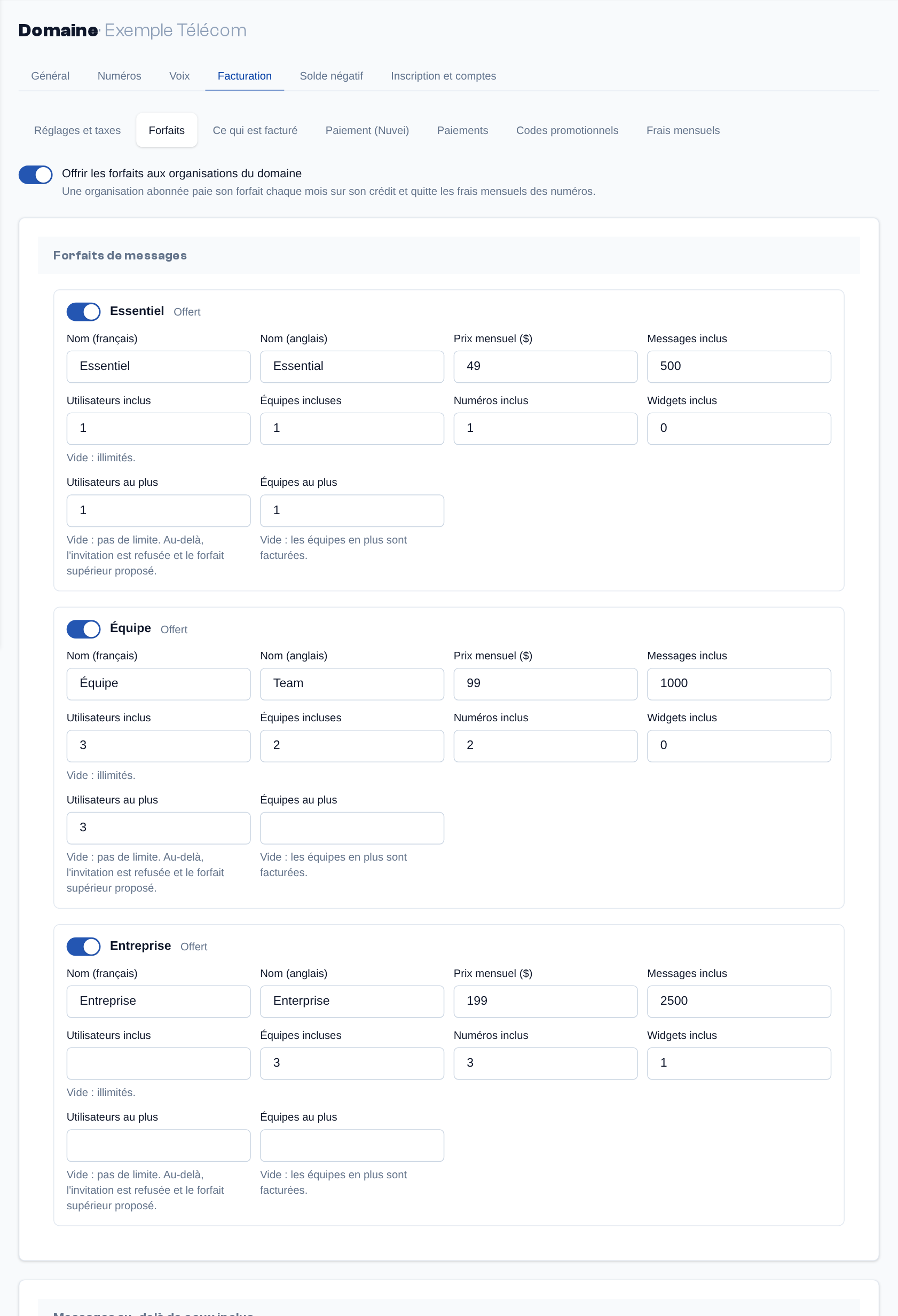Click Équipe's Utilisateurs au plus field
Screen dimensions: 898x1316
pyautogui.click(x=159, y=828)
